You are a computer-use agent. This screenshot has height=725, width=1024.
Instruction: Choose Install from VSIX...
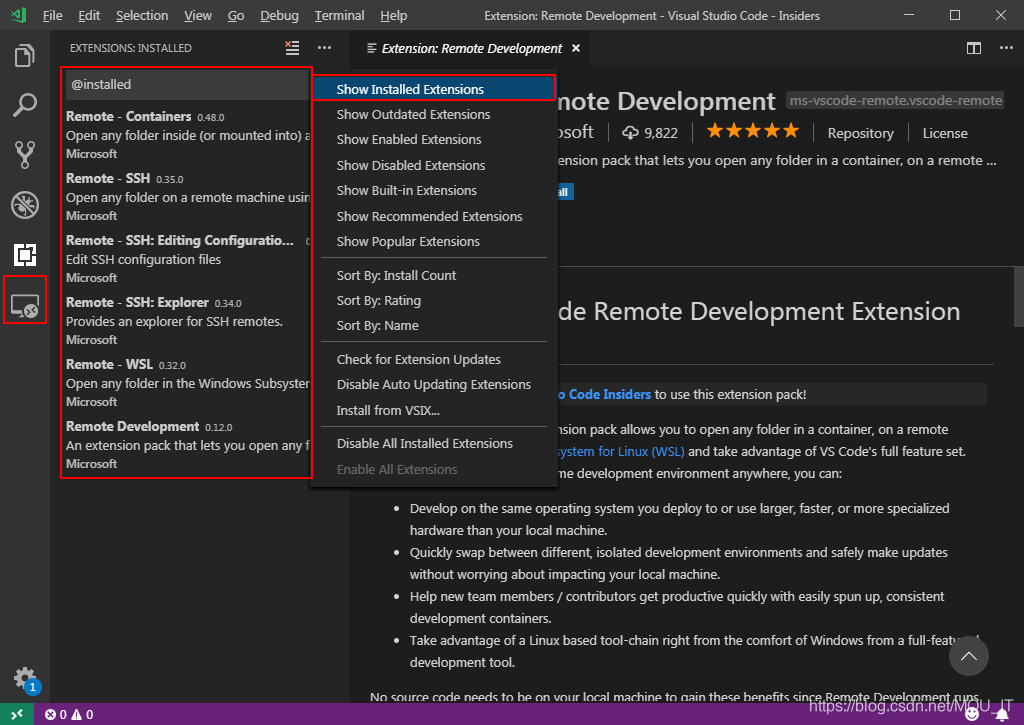pos(434,410)
